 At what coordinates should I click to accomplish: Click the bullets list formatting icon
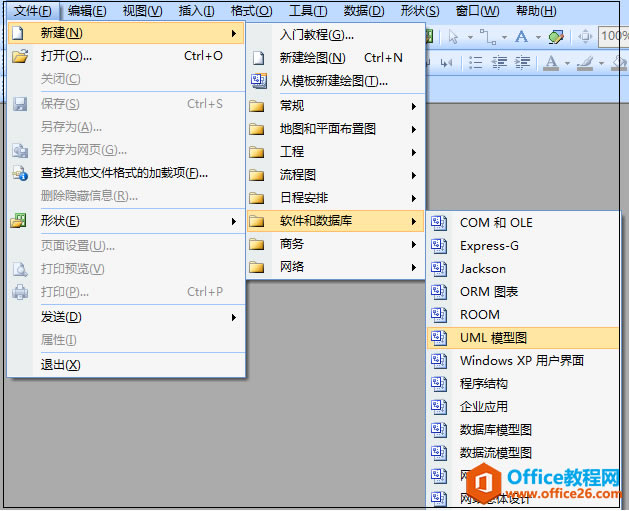[475, 63]
